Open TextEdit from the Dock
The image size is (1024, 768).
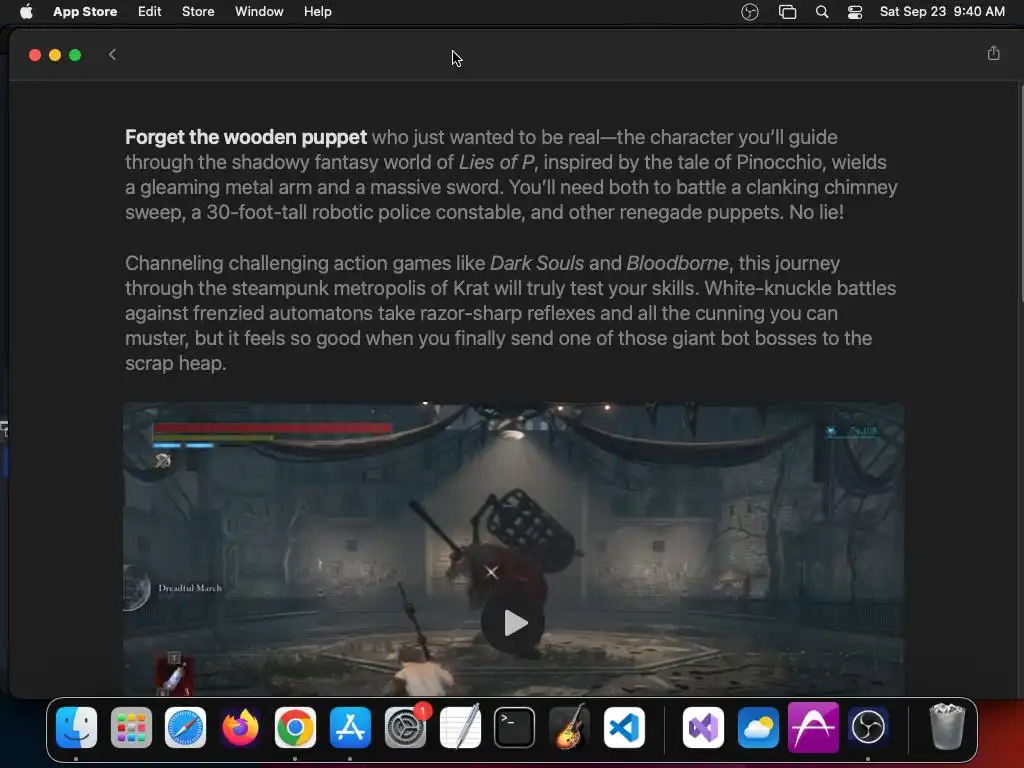[460, 726]
